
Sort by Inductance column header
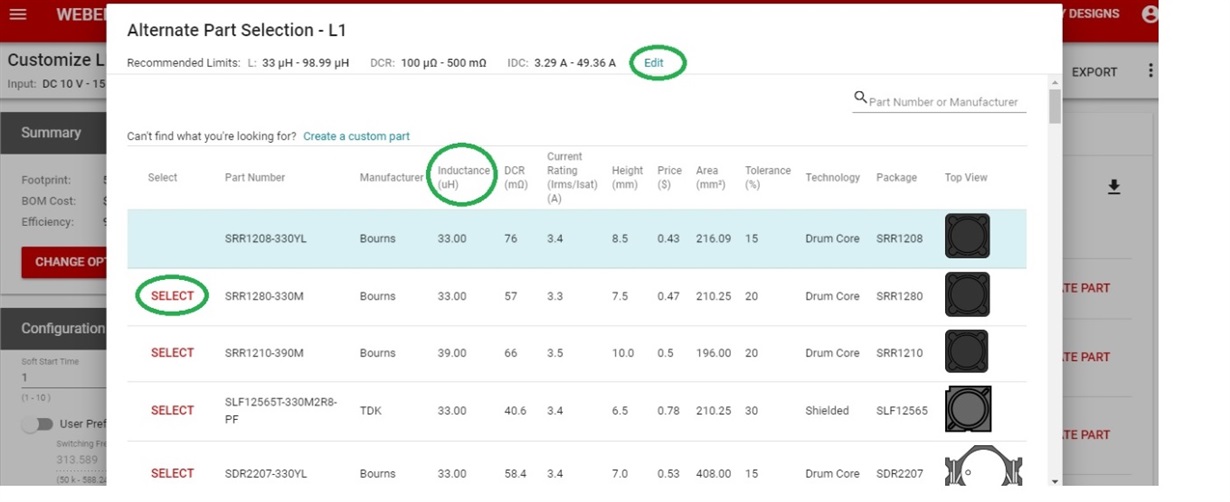(464, 177)
